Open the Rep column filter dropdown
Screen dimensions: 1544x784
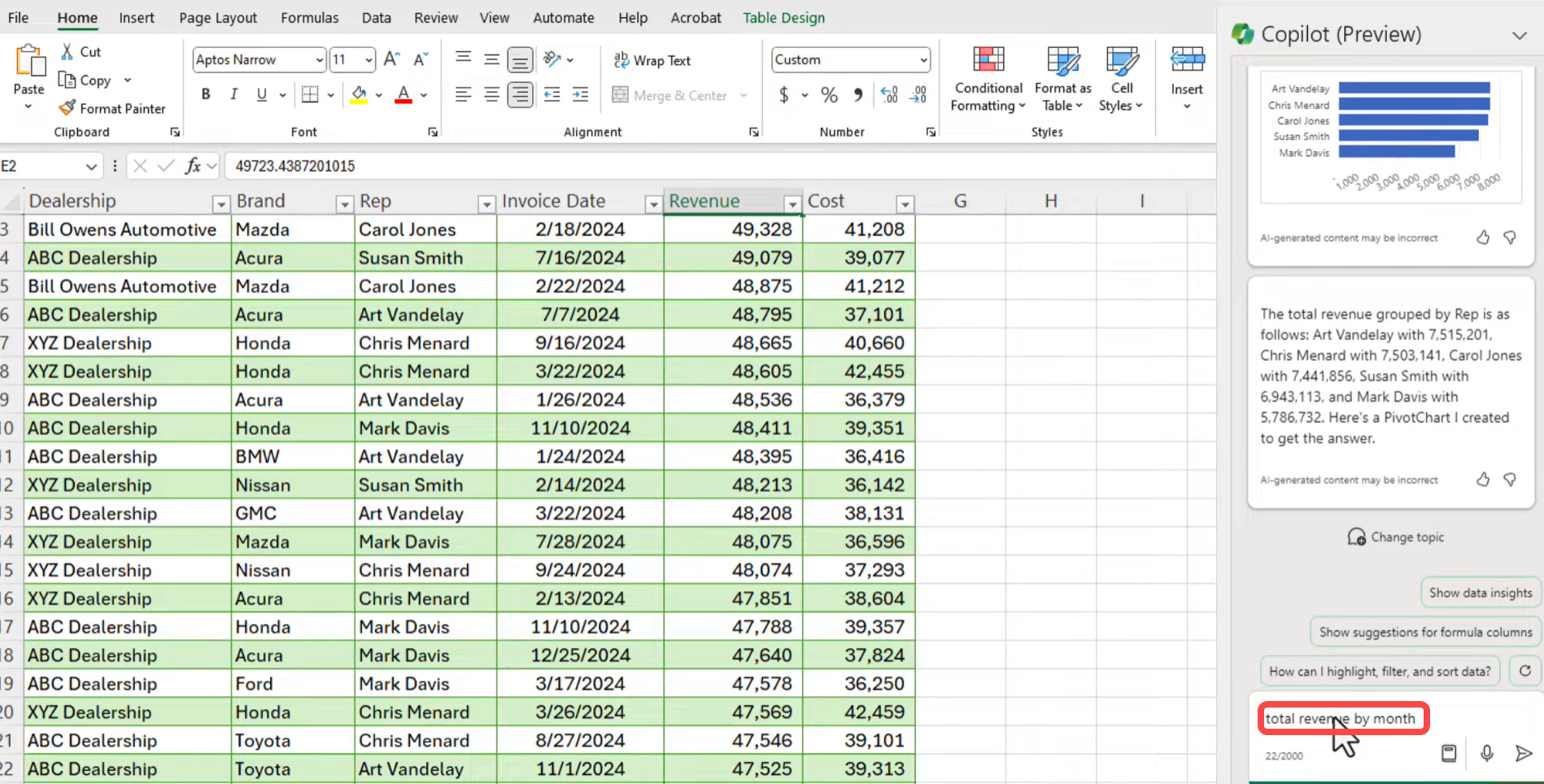(486, 204)
